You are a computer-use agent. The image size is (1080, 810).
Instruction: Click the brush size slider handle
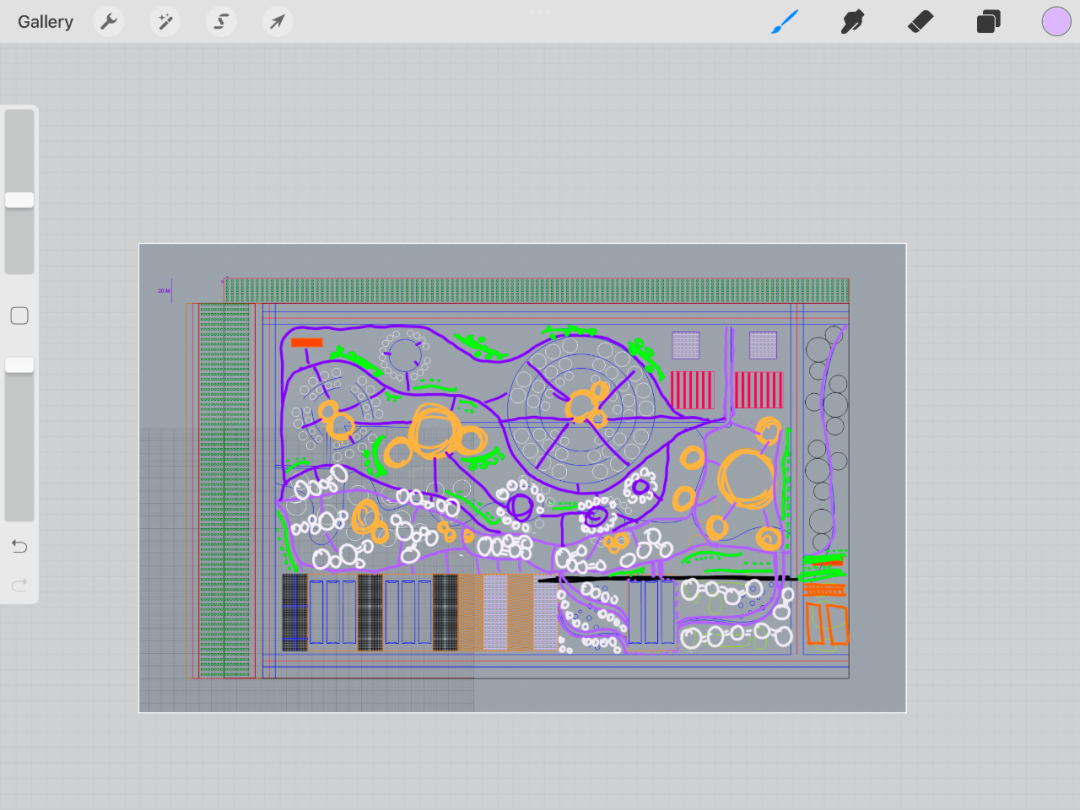(x=19, y=200)
